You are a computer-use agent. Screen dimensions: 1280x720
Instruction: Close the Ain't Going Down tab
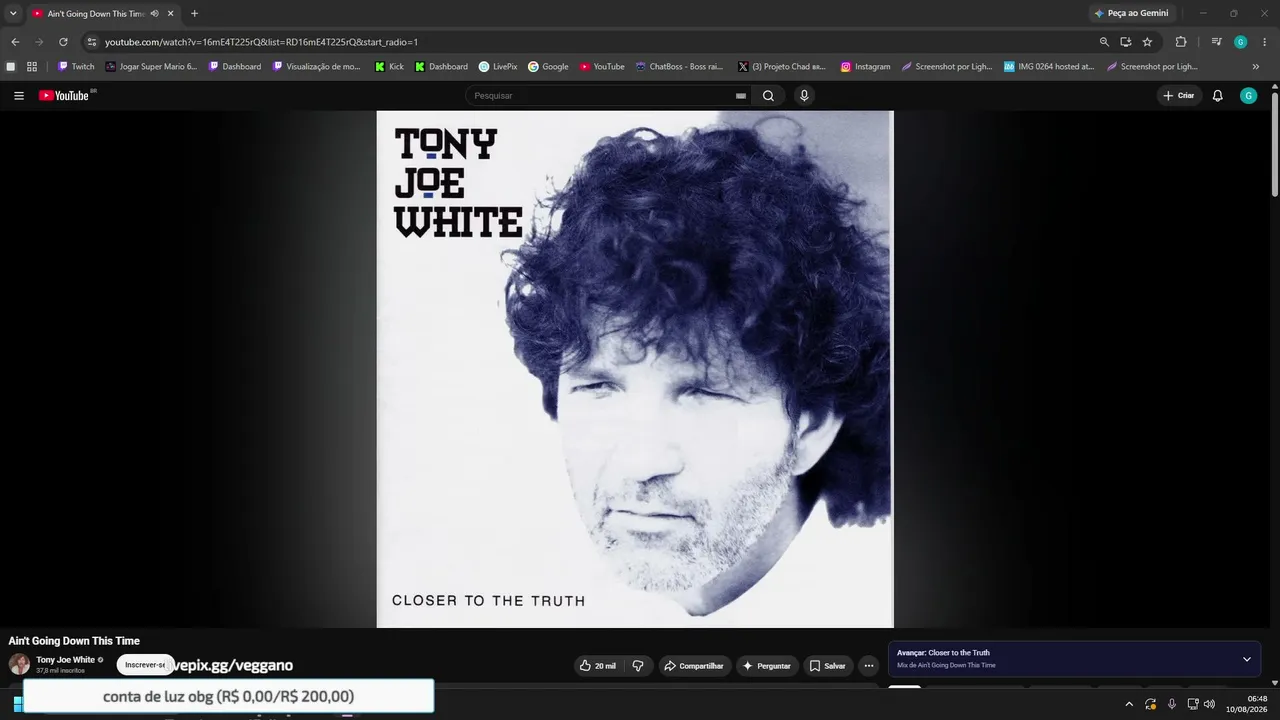(x=170, y=14)
